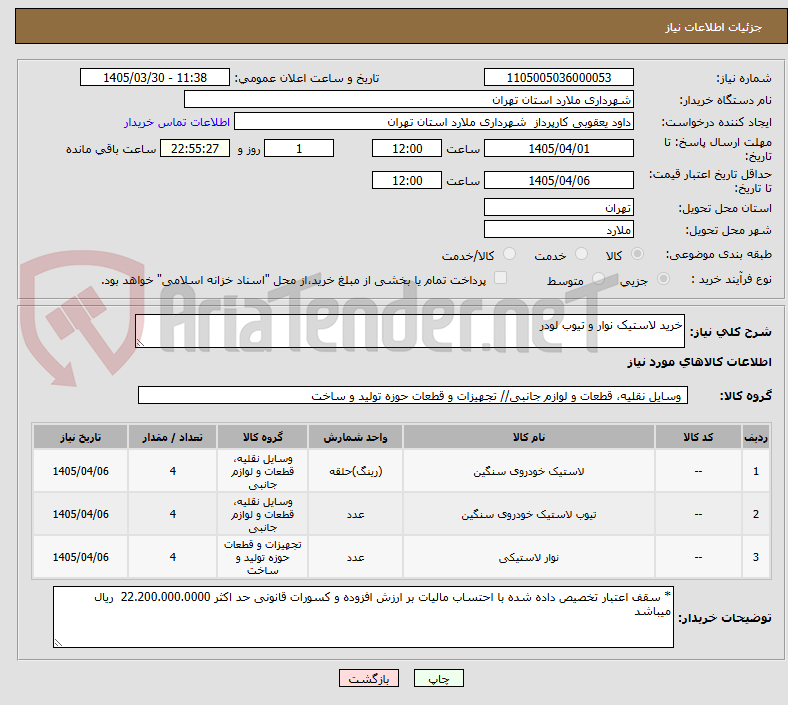Select the متوسط purchase type radio
Viewport: 788px width, 705px height.
pos(598,278)
